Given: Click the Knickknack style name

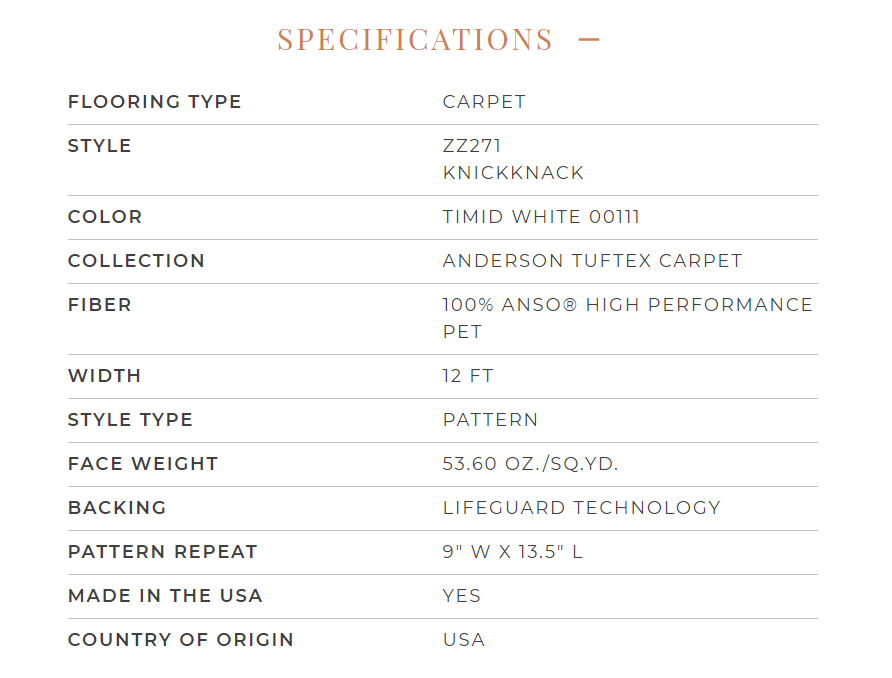Looking at the screenshot, I should point(513,172).
